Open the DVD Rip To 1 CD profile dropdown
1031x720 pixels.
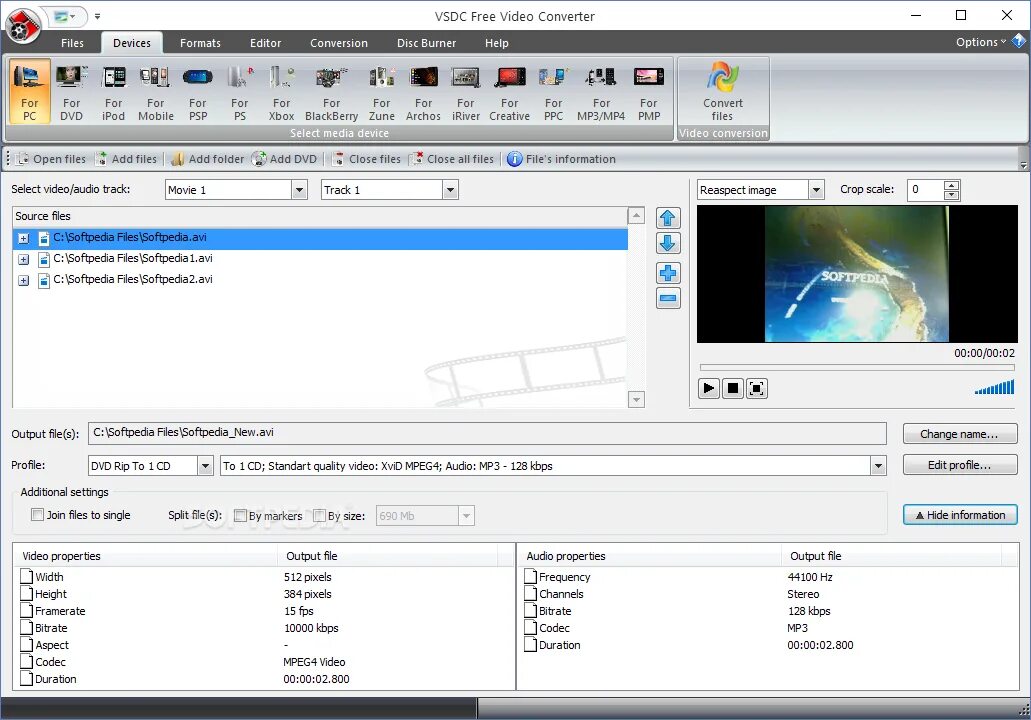pyautogui.click(x=206, y=465)
